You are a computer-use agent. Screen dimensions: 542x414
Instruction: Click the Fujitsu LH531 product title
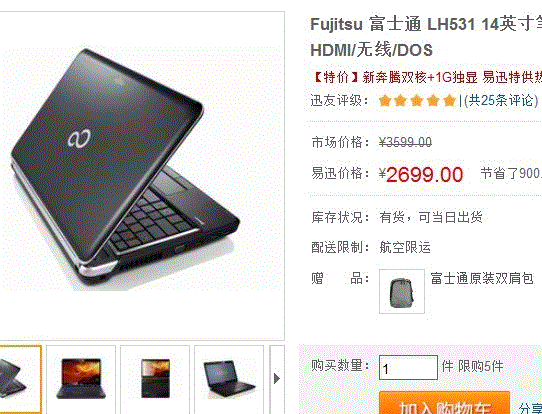426,37
